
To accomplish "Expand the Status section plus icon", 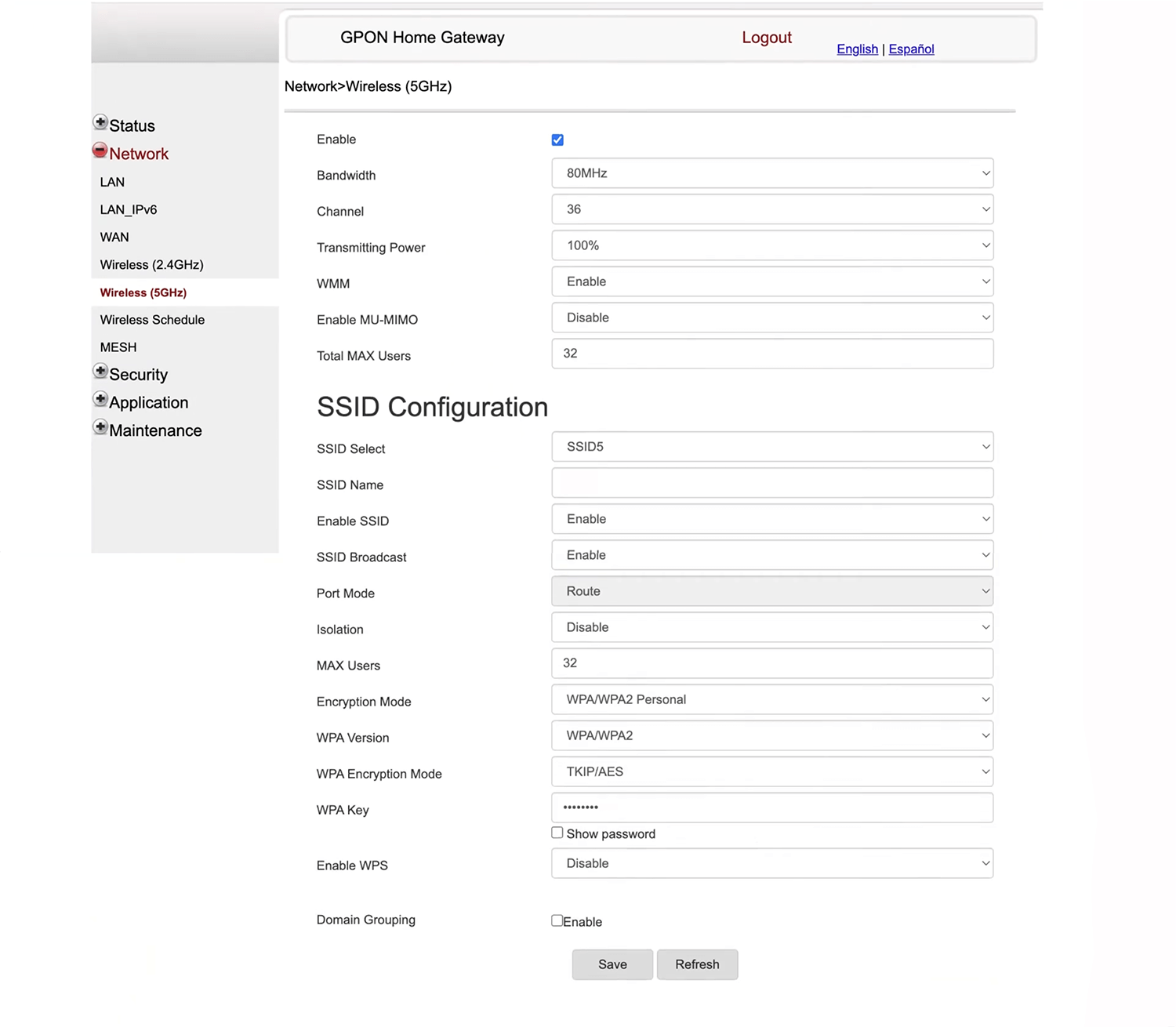I will (100, 122).
